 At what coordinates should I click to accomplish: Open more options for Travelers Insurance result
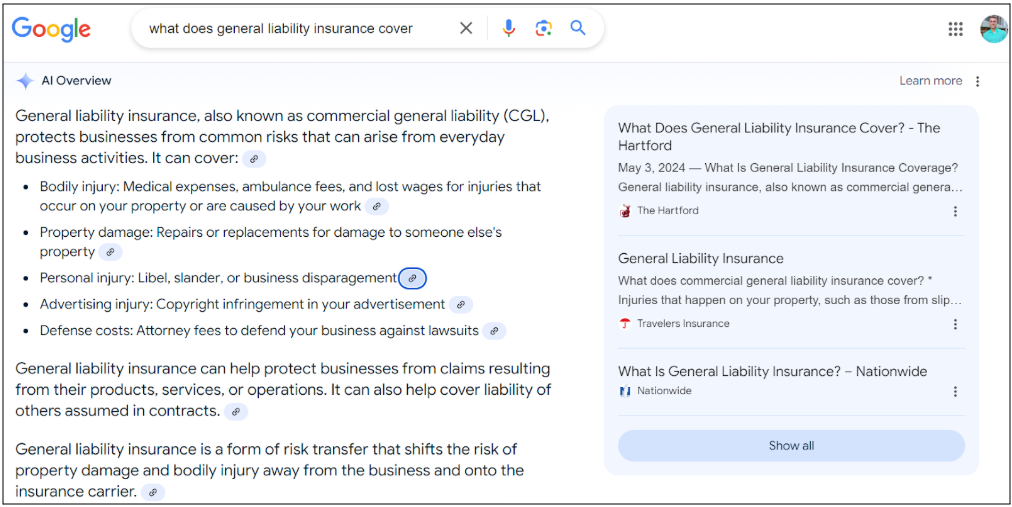[955, 324]
